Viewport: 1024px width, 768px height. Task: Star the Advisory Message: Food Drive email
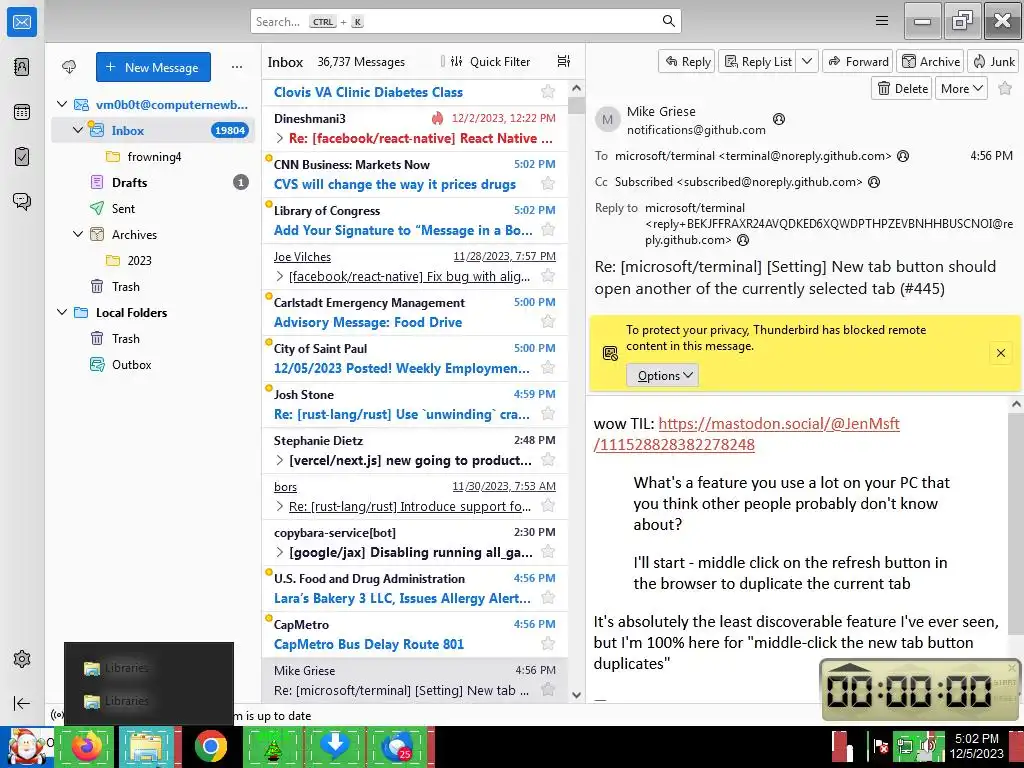pos(548,321)
